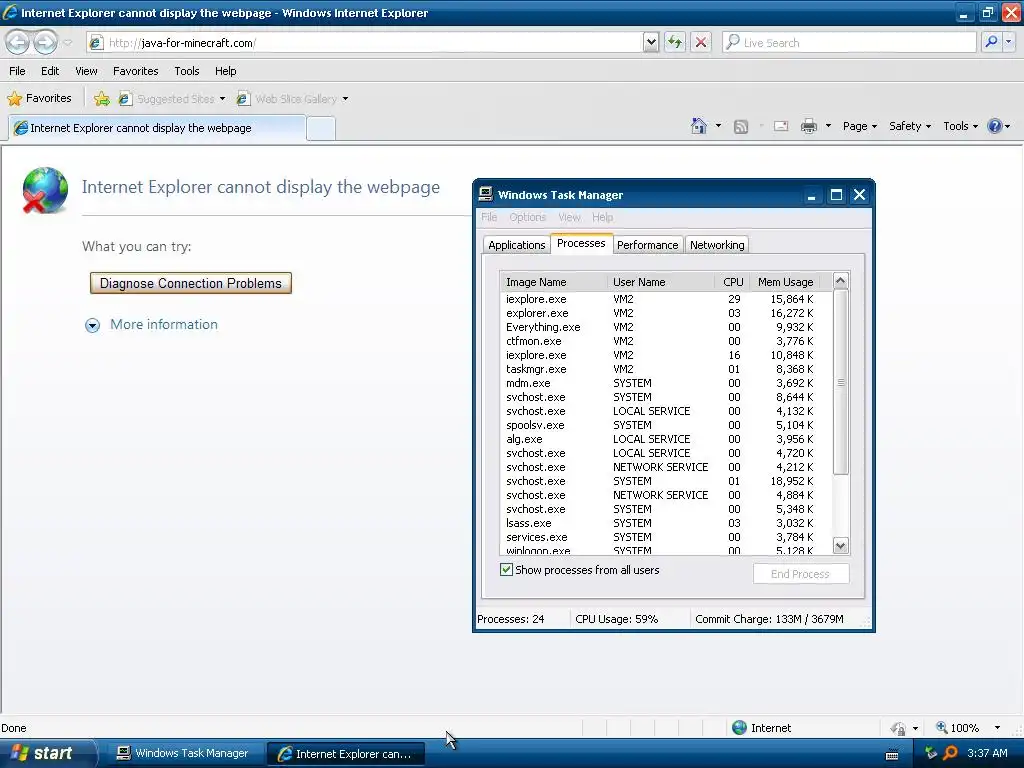Select the taskmgr.exe process row
The image size is (1024, 768).
pos(665,369)
